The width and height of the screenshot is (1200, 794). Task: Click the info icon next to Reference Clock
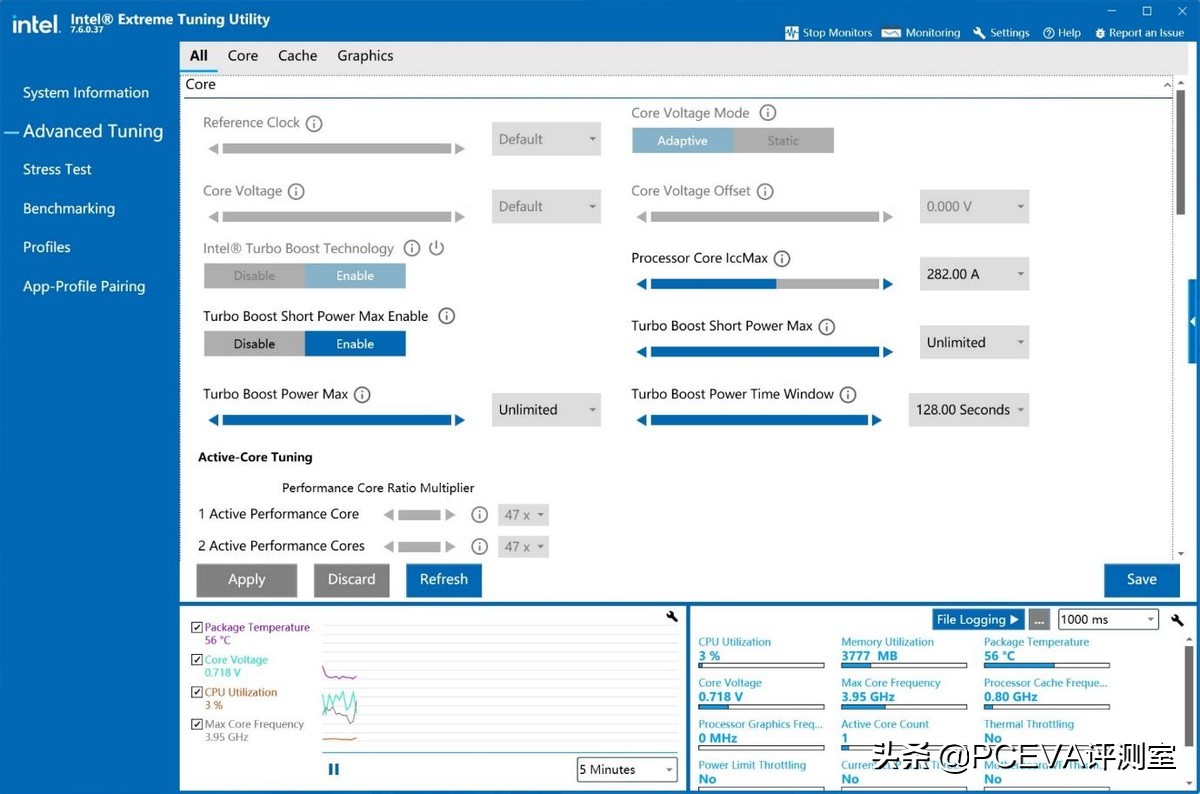pyautogui.click(x=314, y=123)
